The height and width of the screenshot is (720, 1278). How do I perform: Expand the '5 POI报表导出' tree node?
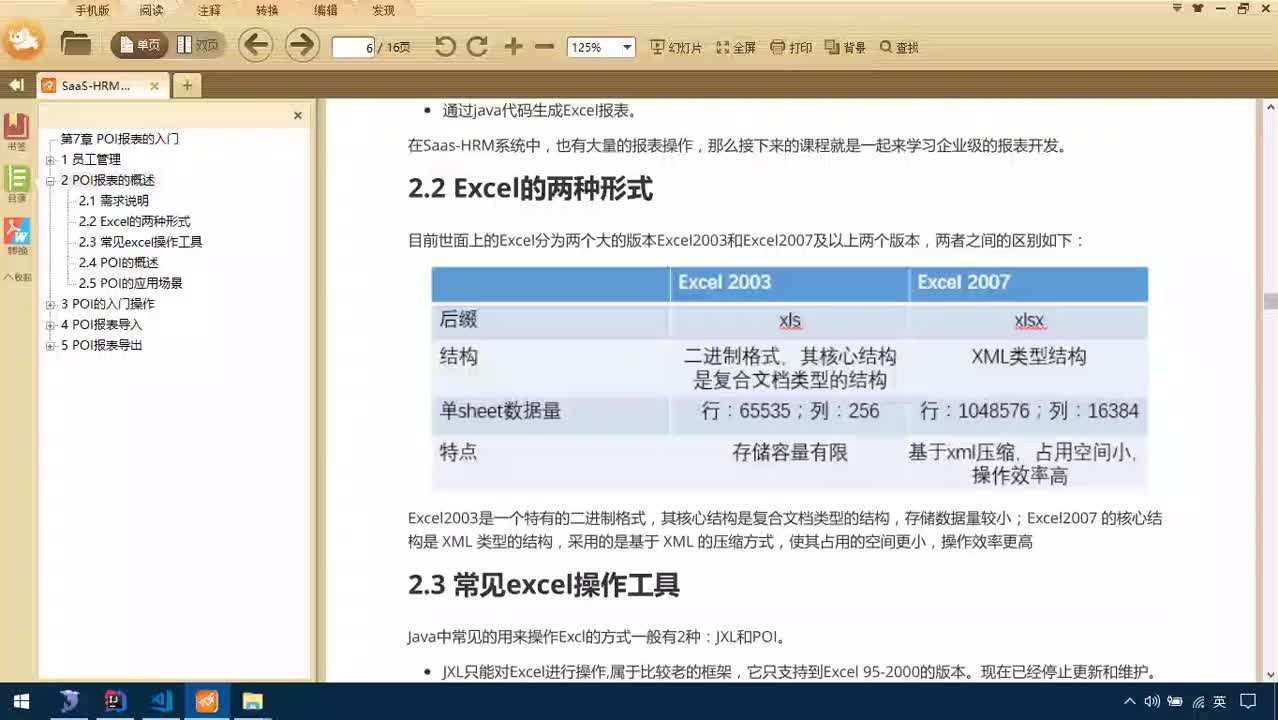click(x=50, y=346)
